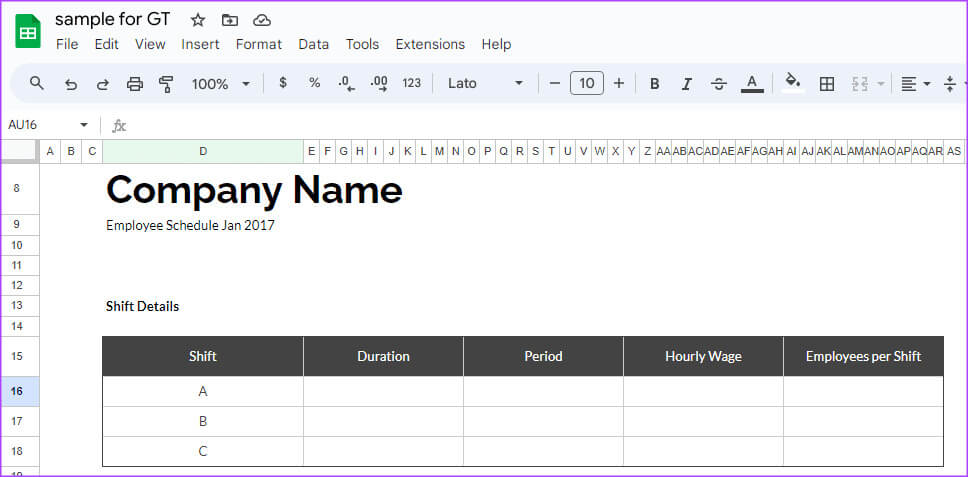The image size is (968, 477).
Task: Click the Shift table header
Action: 203,356
